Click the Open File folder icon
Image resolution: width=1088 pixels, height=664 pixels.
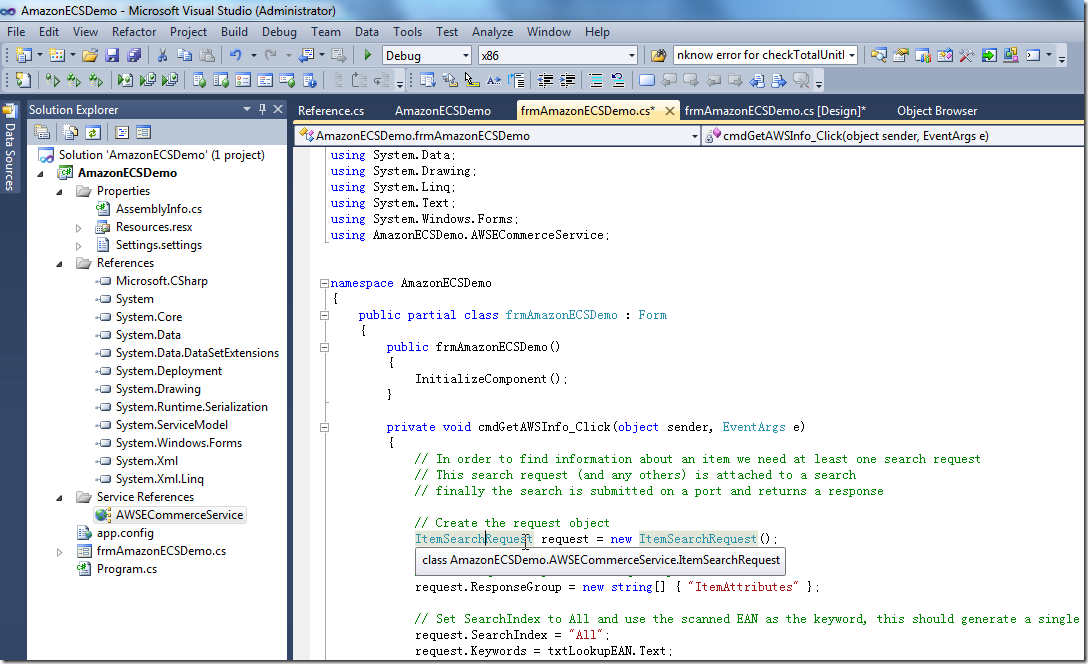(x=90, y=56)
